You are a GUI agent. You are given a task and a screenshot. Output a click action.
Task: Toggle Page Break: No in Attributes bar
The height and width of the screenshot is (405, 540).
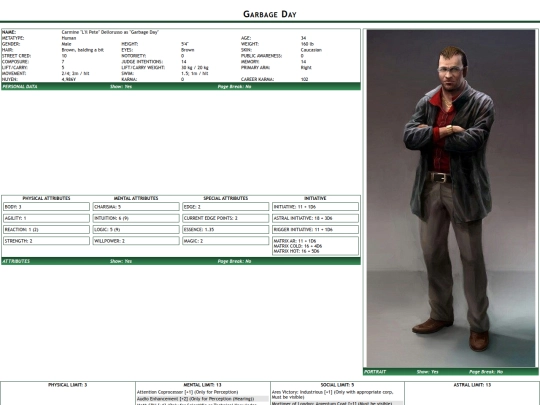(234, 261)
